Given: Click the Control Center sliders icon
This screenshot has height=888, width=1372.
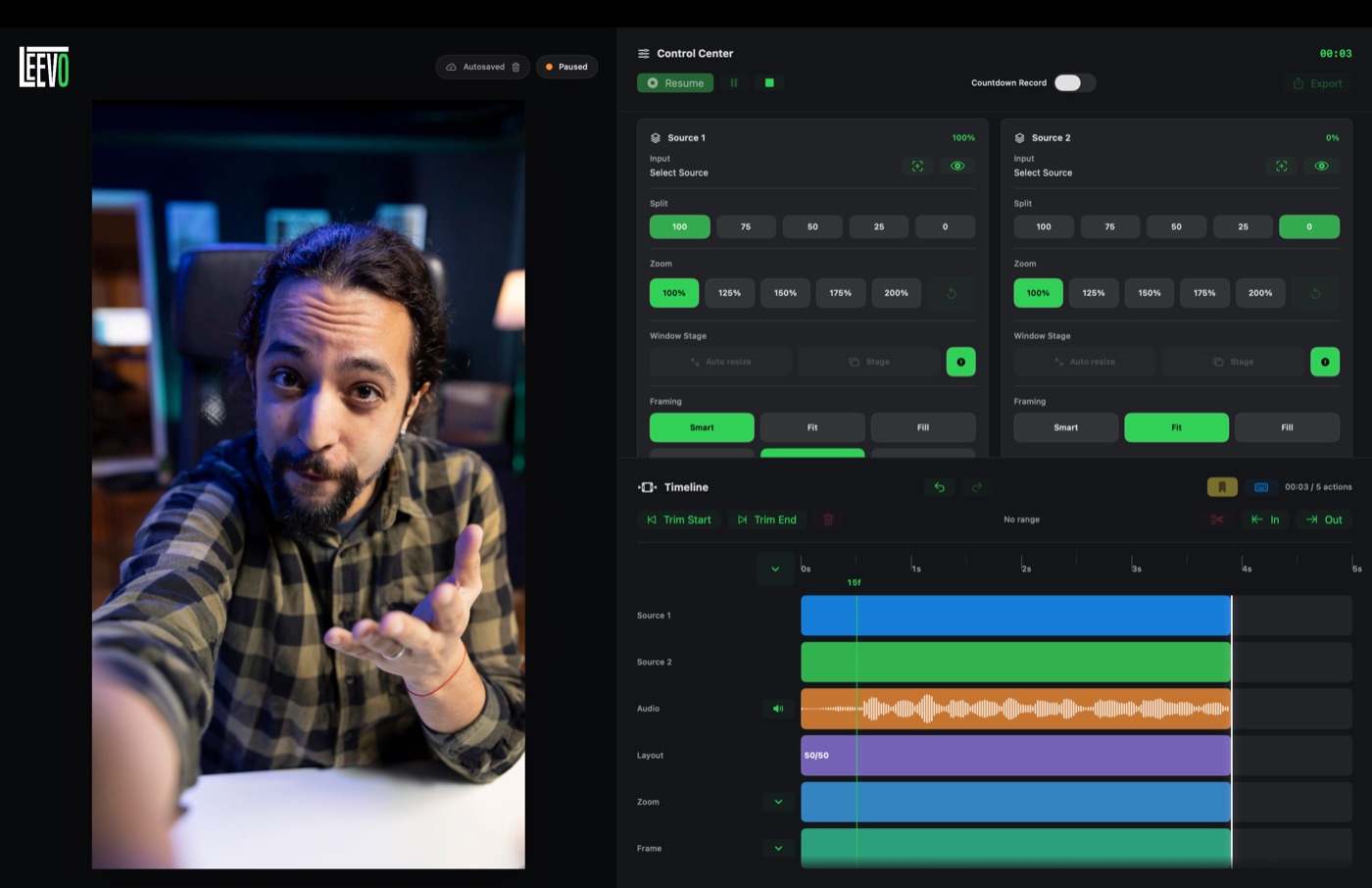Looking at the screenshot, I should [x=643, y=54].
